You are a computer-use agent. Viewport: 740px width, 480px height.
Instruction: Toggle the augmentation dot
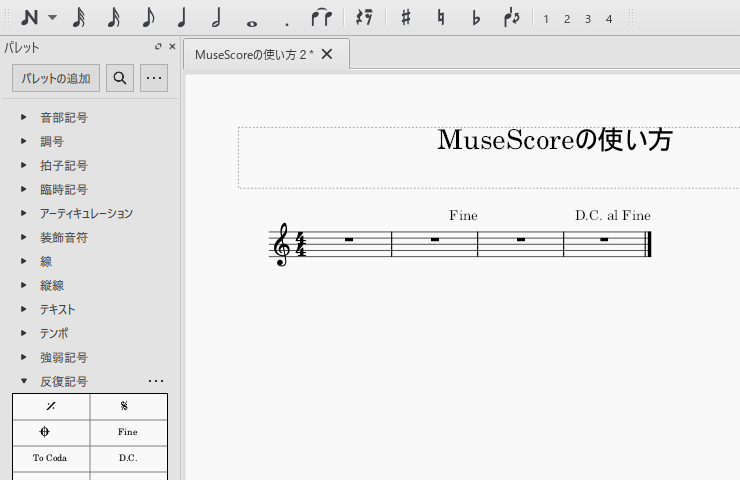point(286,24)
